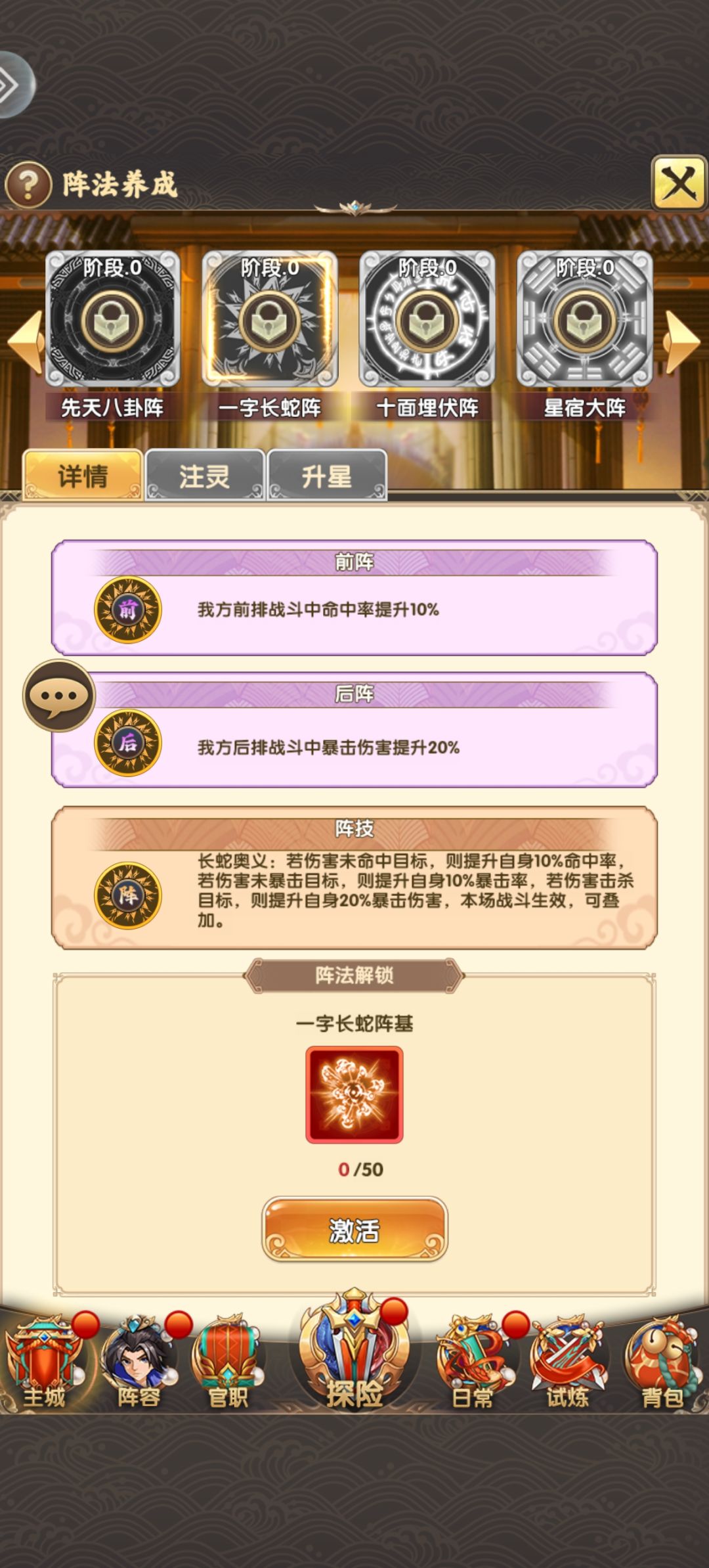
Task: Show next formations with right arrow
Action: pos(683,342)
